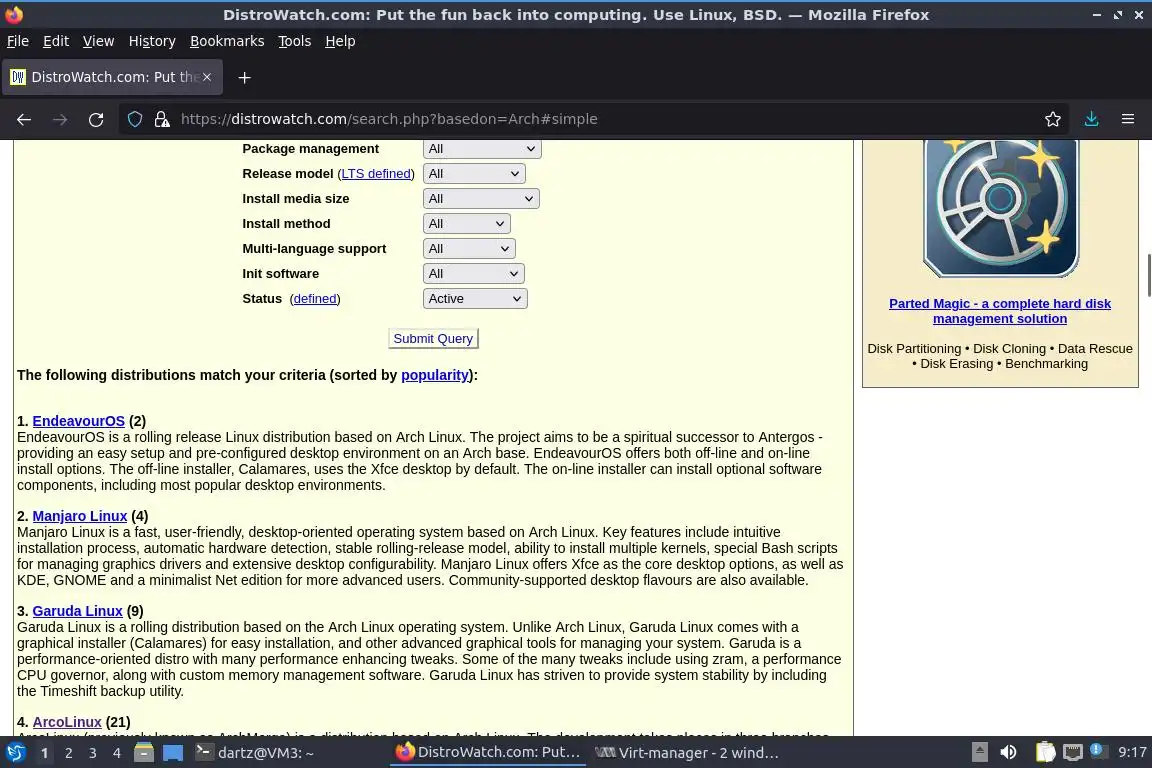Click the Parted Magic disk logo

(x=1001, y=208)
